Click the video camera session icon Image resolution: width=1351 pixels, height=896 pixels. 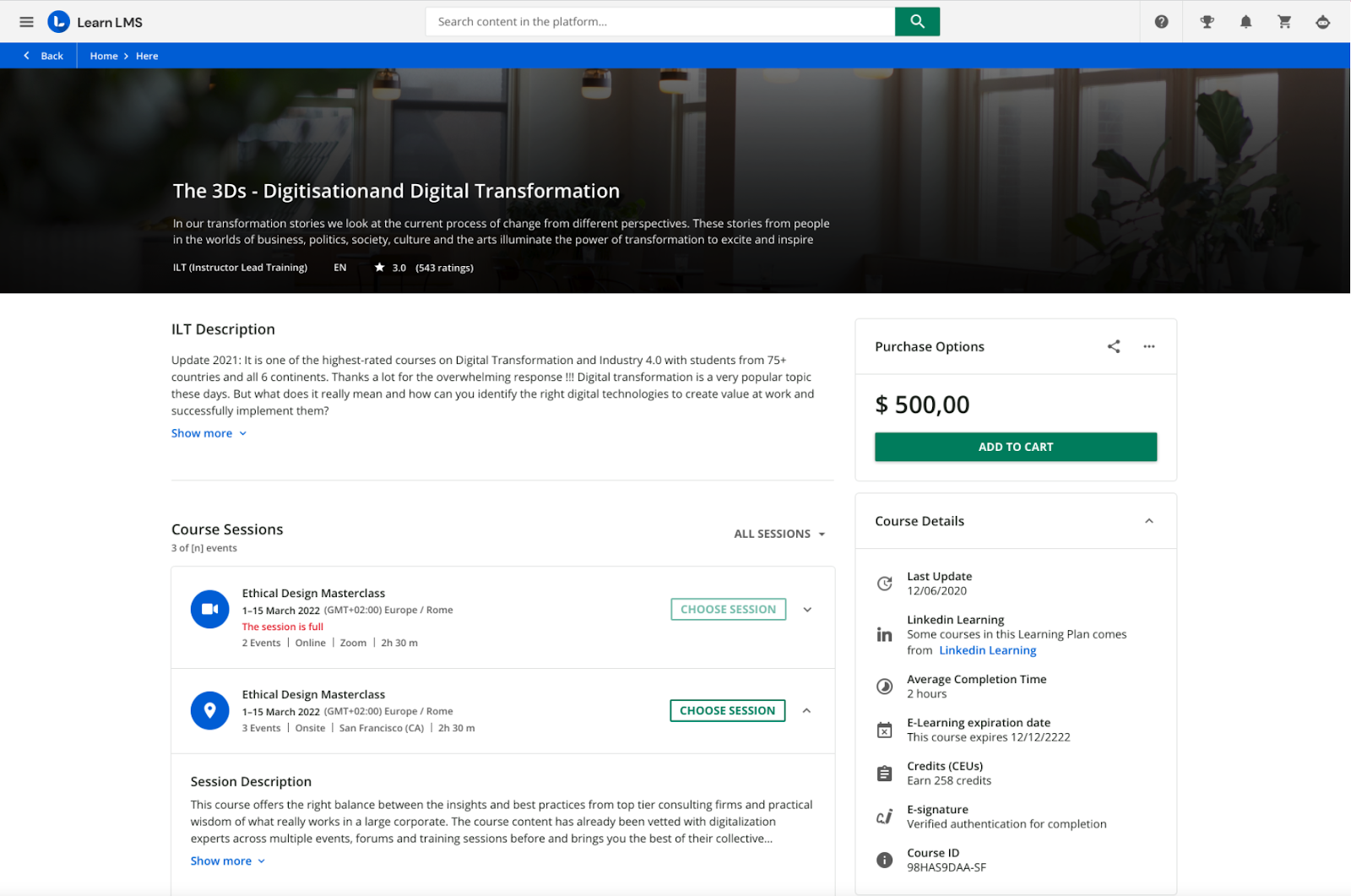coord(210,609)
